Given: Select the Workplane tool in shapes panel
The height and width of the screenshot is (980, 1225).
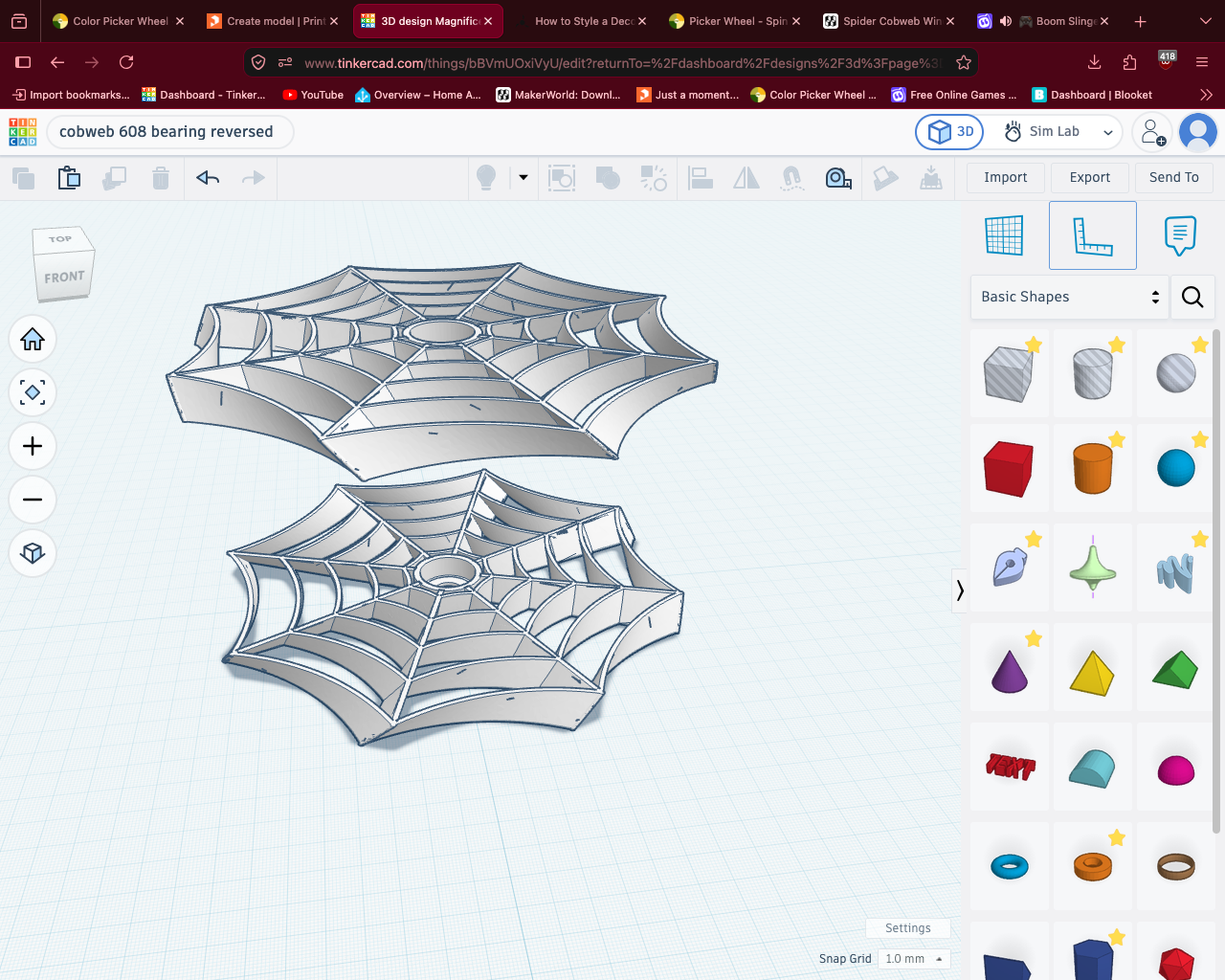Looking at the screenshot, I should pos(1005,235).
